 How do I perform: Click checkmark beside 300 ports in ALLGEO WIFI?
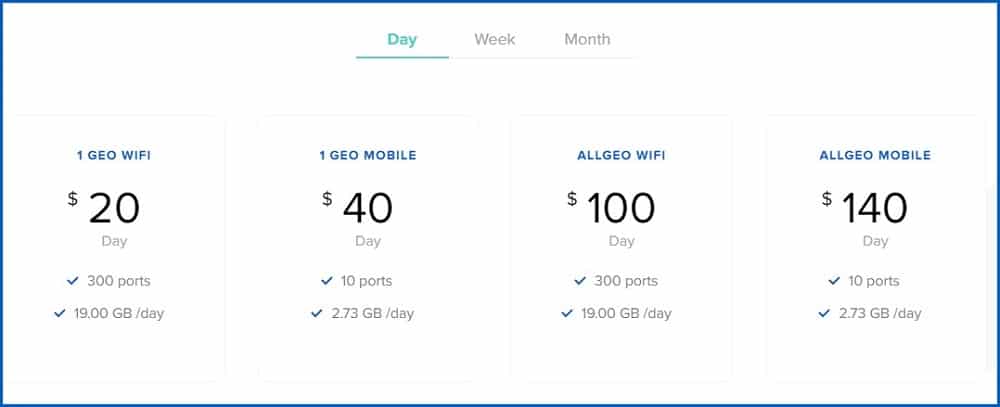(x=580, y=281)
